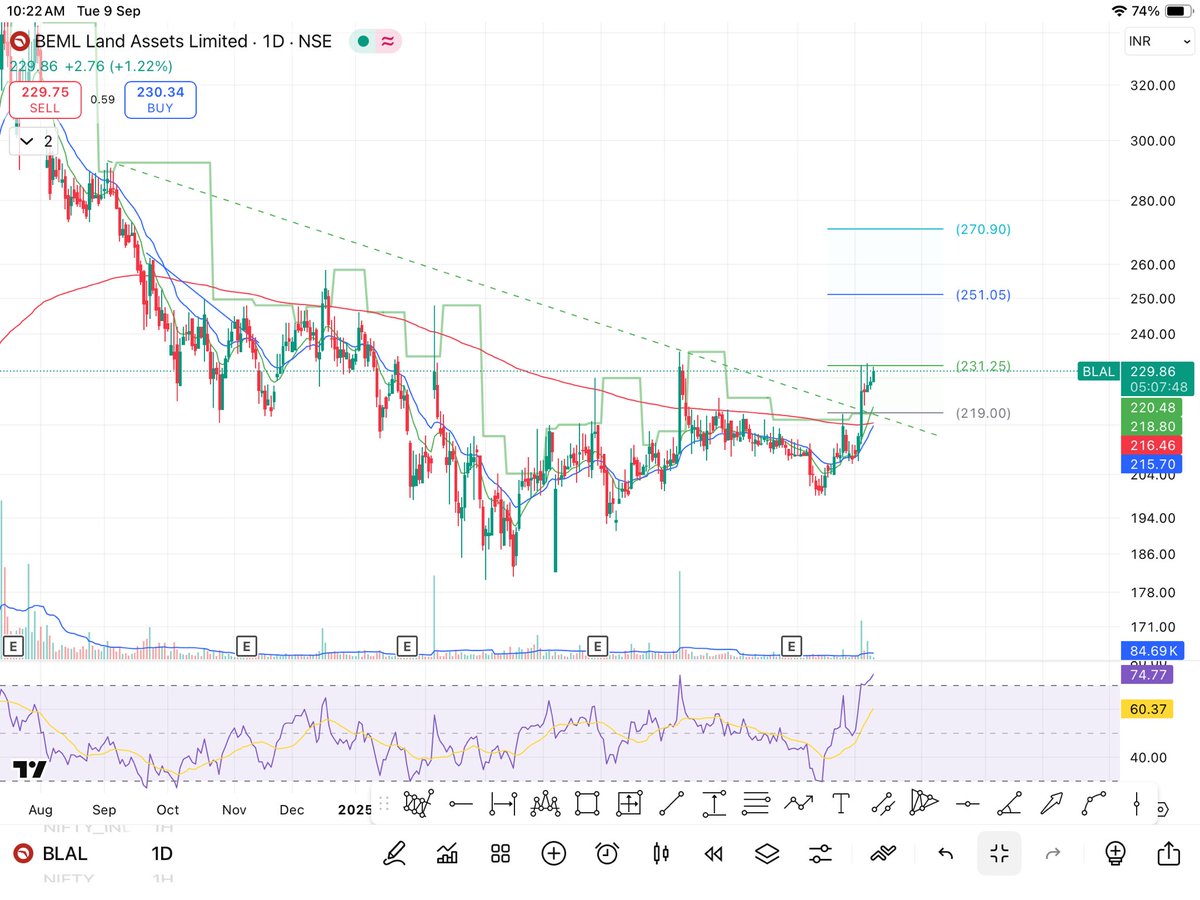Choose the arrow drawing tool
The width and height of the screenshot is (1200, 900).
coord(1052,803)
